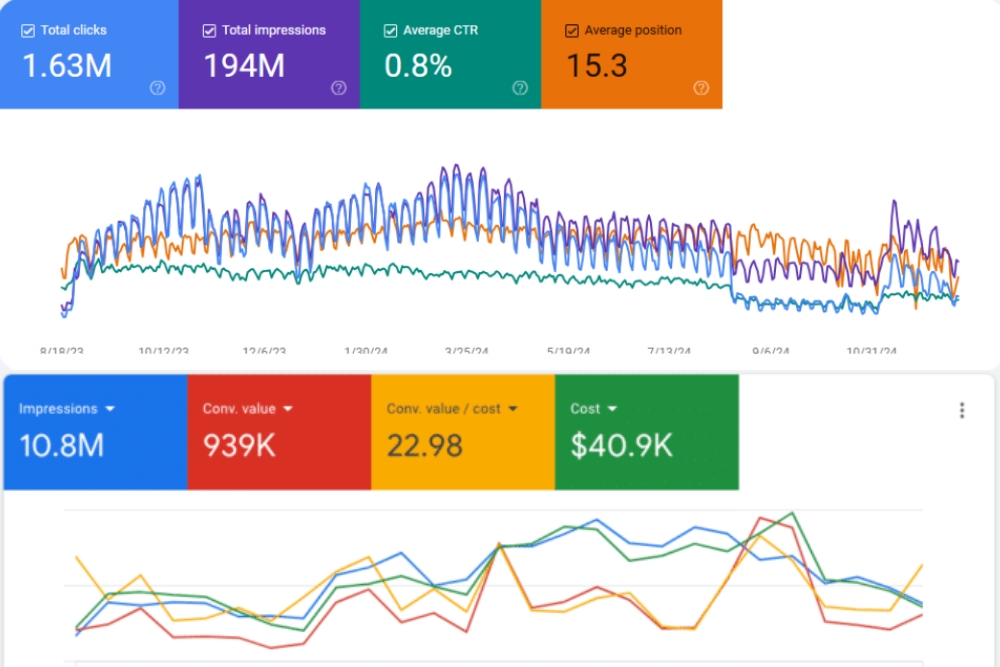Expand the Conv. value / cost dropdown
The image size is (1000, 667).
pyautogui.click(x=513, y=409)
